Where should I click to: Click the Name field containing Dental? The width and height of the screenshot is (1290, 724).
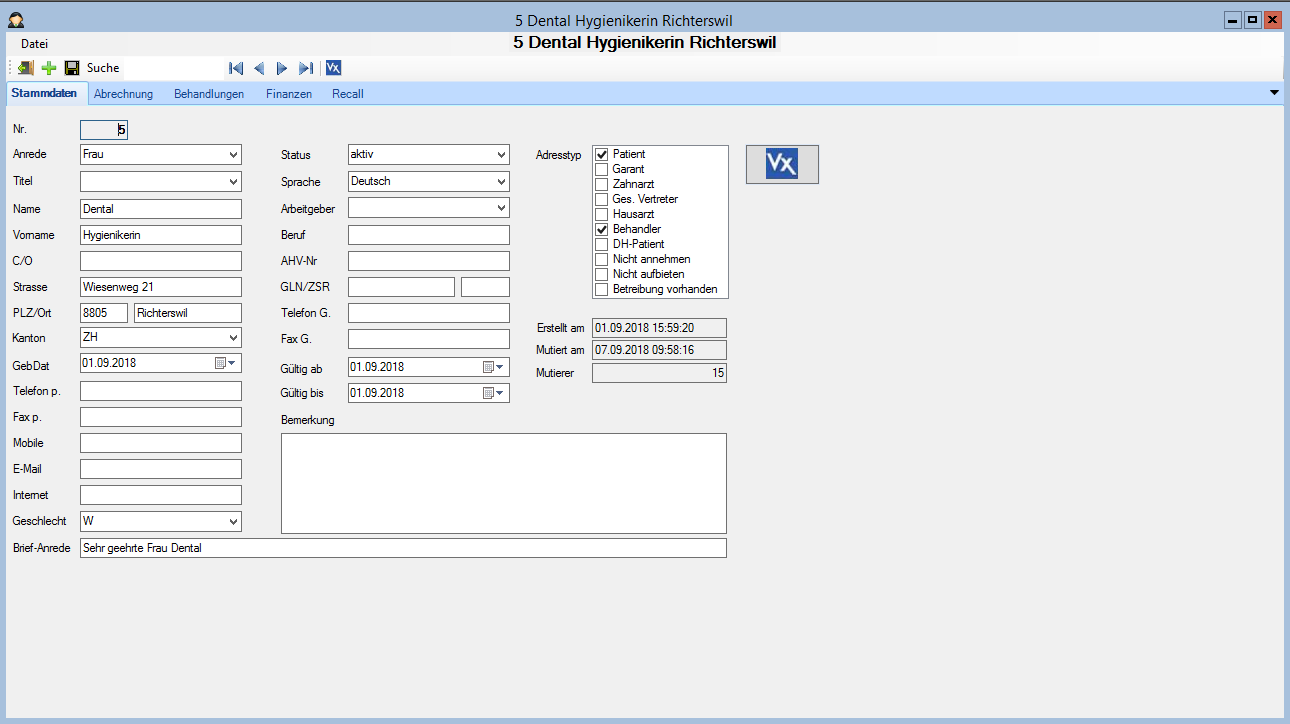click(x=161, y=209)
